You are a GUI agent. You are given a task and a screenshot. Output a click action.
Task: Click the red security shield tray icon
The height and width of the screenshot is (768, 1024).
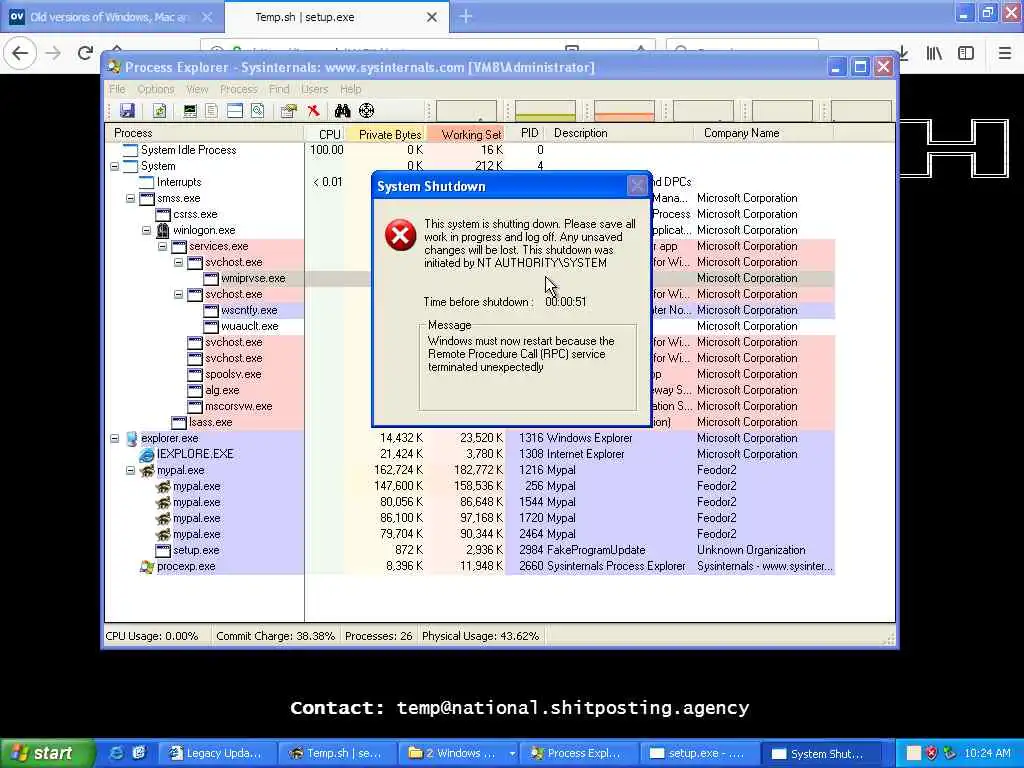click(x=931, y=753)
